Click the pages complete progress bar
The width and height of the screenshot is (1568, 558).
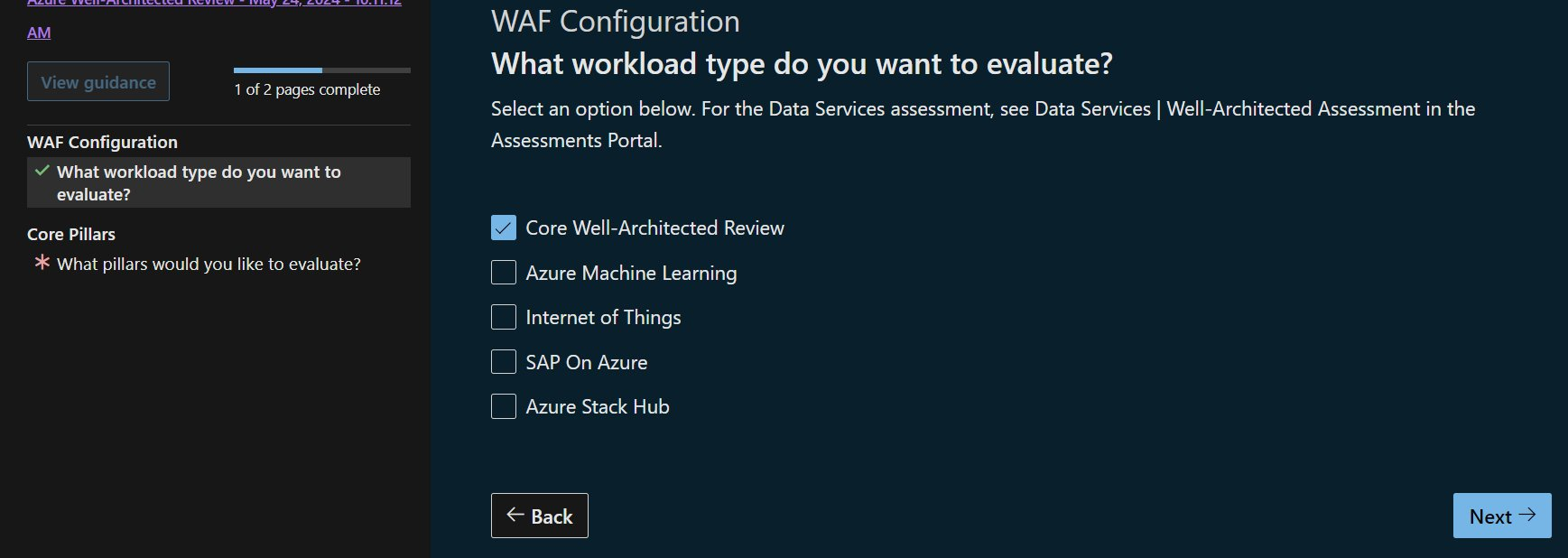[321, 70]
